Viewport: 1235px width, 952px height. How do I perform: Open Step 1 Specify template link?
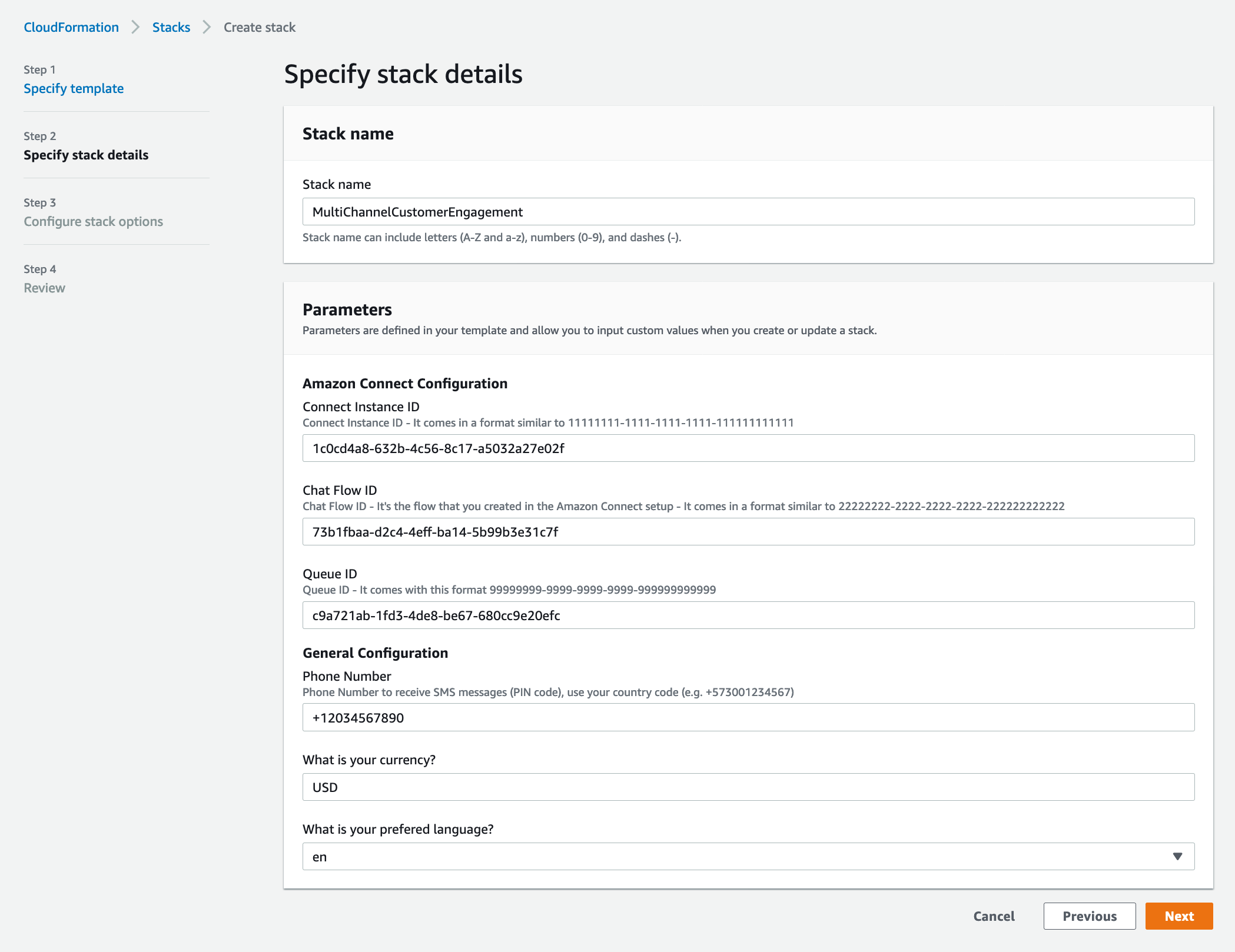point(74,88)
